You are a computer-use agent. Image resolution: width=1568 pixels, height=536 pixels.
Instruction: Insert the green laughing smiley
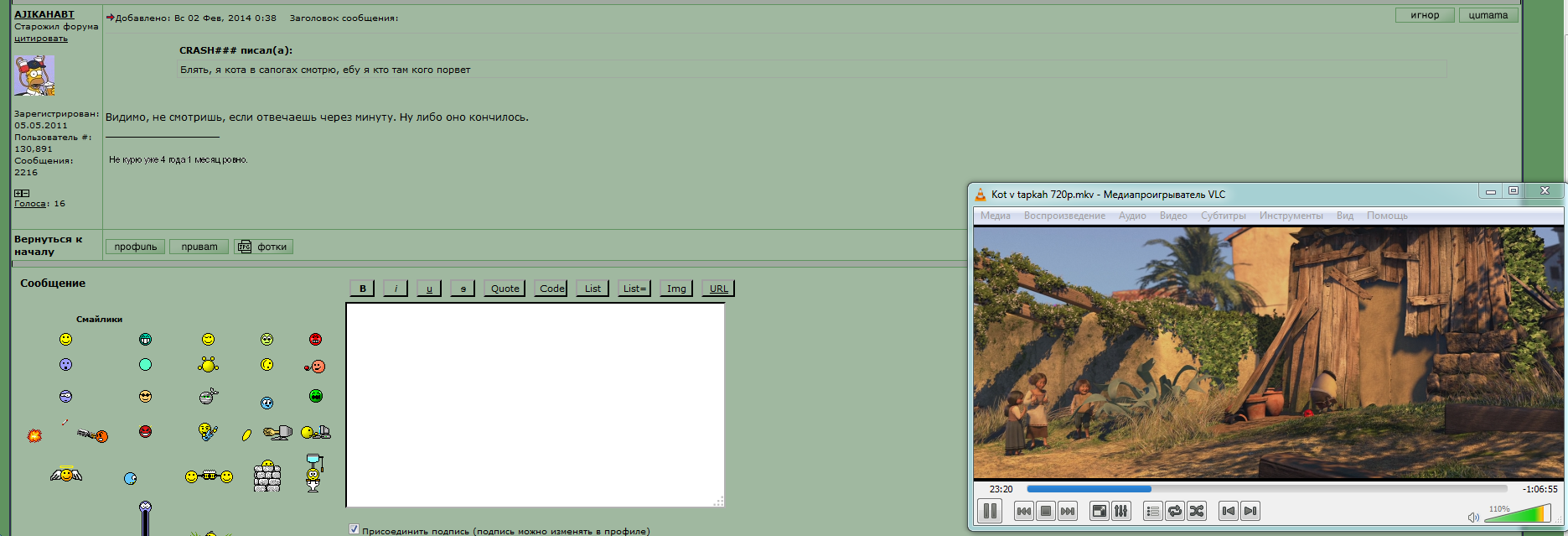pos(315,396)
